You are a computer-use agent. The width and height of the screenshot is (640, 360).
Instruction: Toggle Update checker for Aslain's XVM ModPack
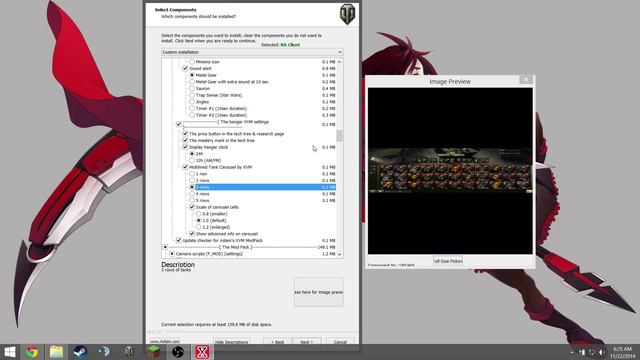[x=179, y=240]
